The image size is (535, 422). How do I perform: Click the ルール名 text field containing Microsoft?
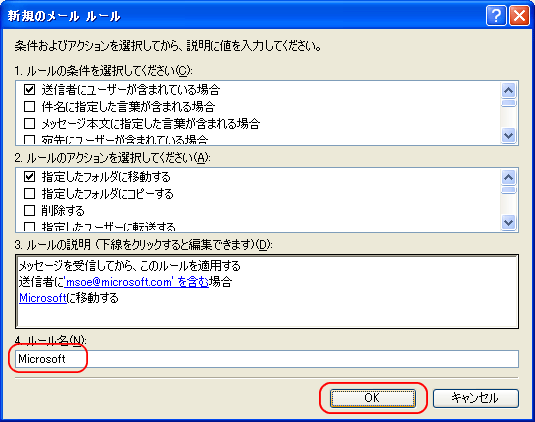pyautogui.click(x=267, y=359)
